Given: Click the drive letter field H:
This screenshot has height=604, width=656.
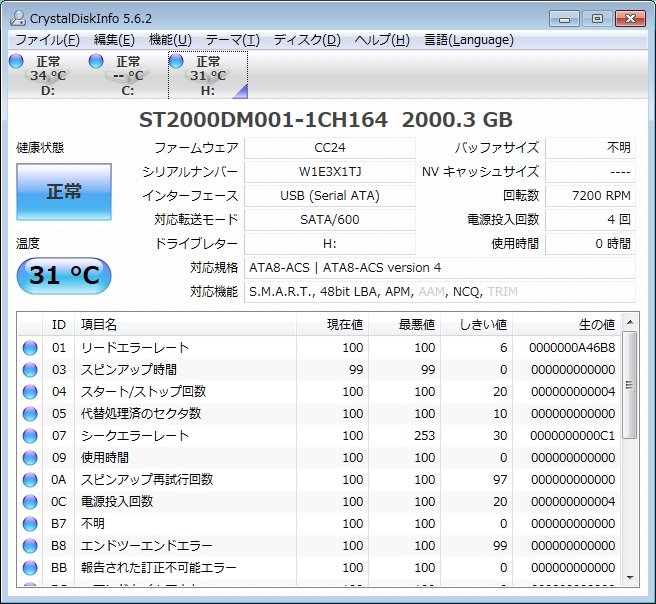Looking at the screenshot, I should click(x=330, y=244).
